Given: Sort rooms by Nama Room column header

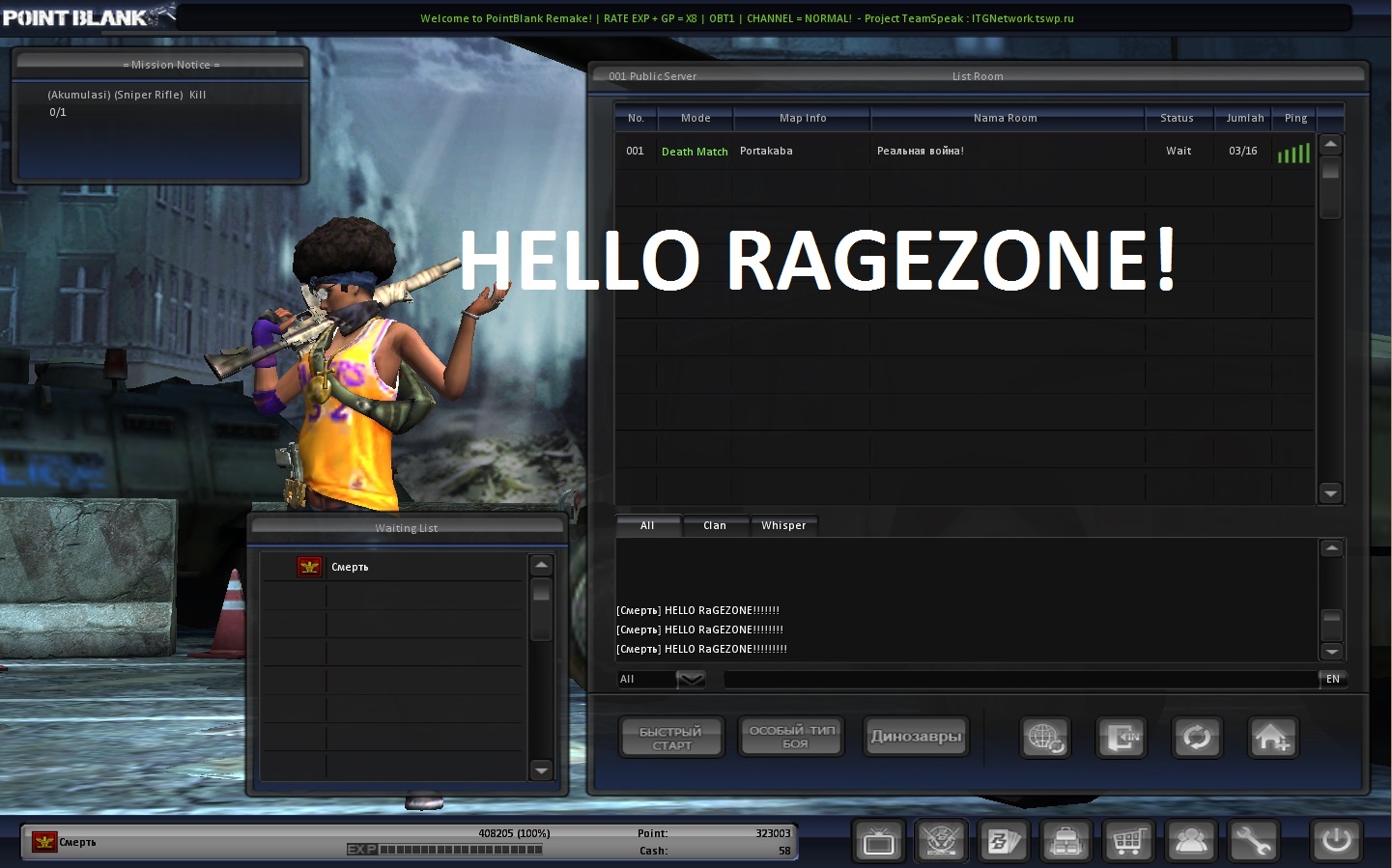Looking at the screenshot, I should pos(1006,118).
